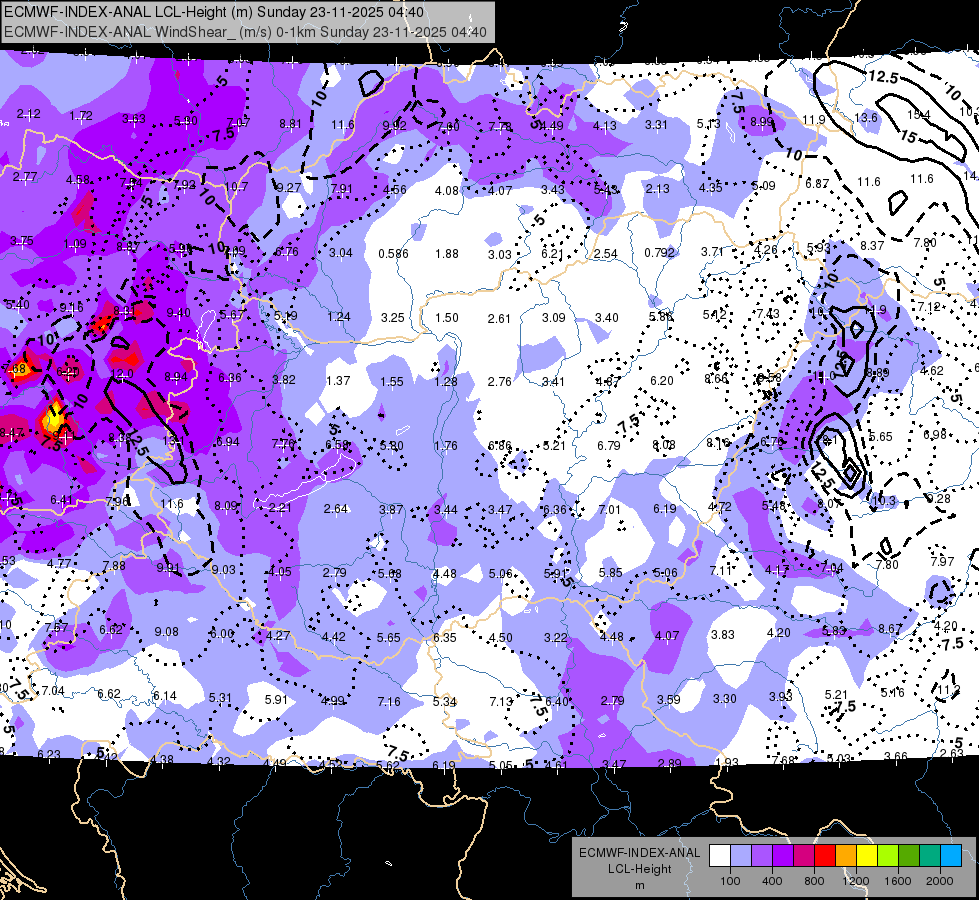
Task: Select the orange legend swatch
Action: point(846,856)
